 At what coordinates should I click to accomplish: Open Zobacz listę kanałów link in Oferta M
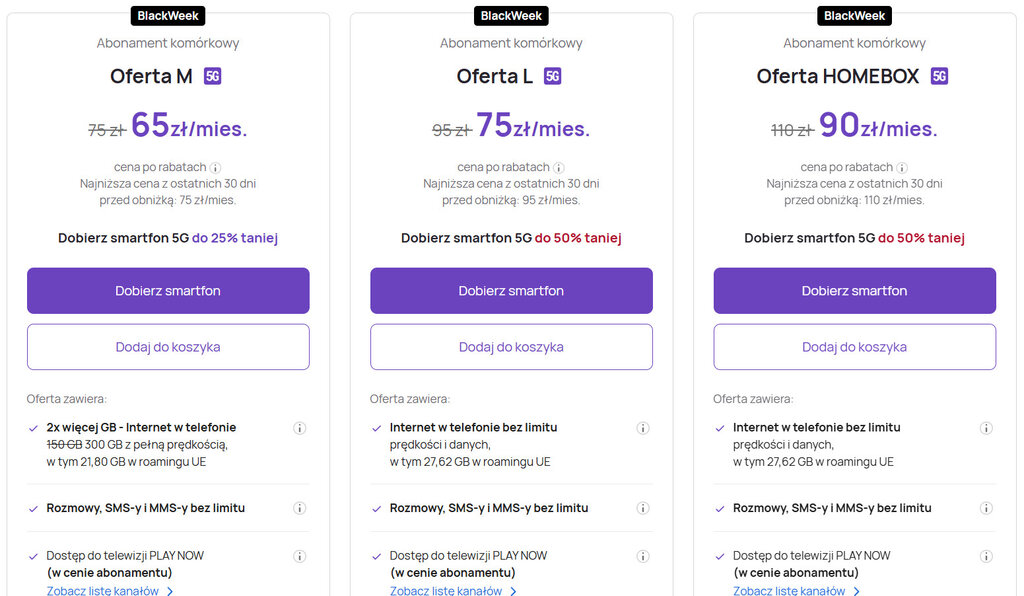pyautogui.click(x=103, y=591)
